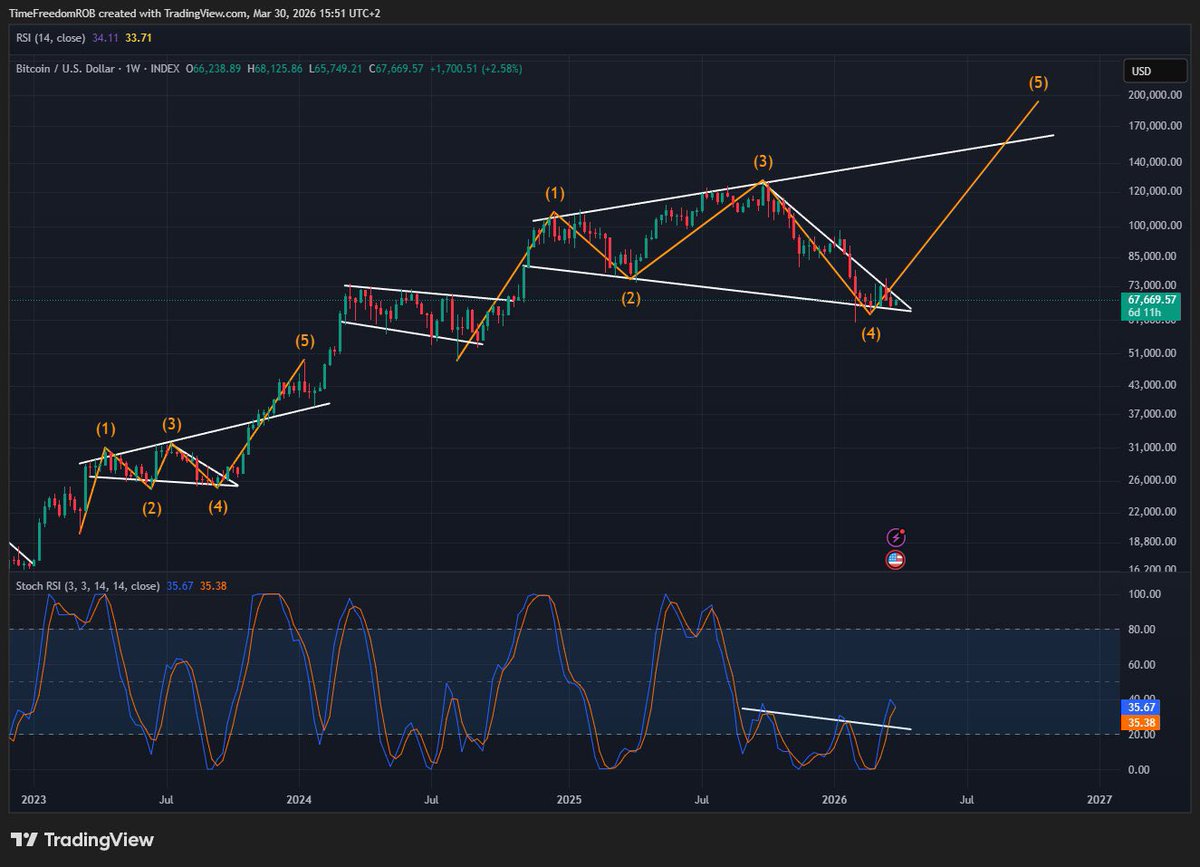Click the 80.00 Stoch RSI axis label
The width and height of the screenshot is (1200, 867).
coord(1143,629)
